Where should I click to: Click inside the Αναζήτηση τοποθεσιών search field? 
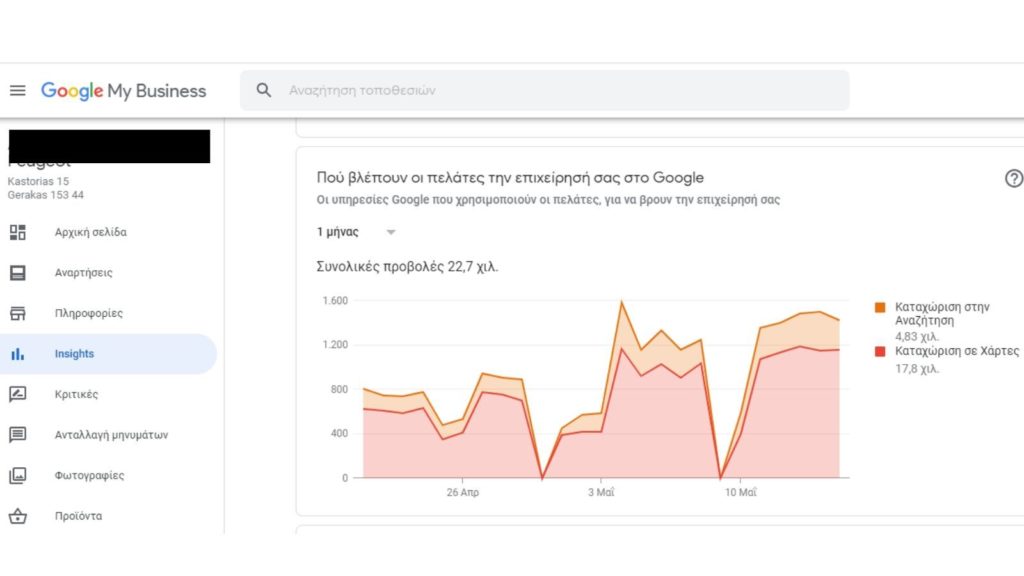click(544, 90)
